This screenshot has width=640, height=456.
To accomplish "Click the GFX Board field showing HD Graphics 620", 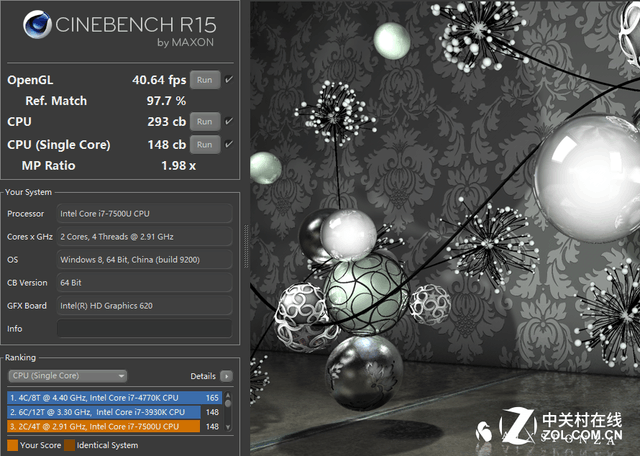I will [x=144, y=305].
